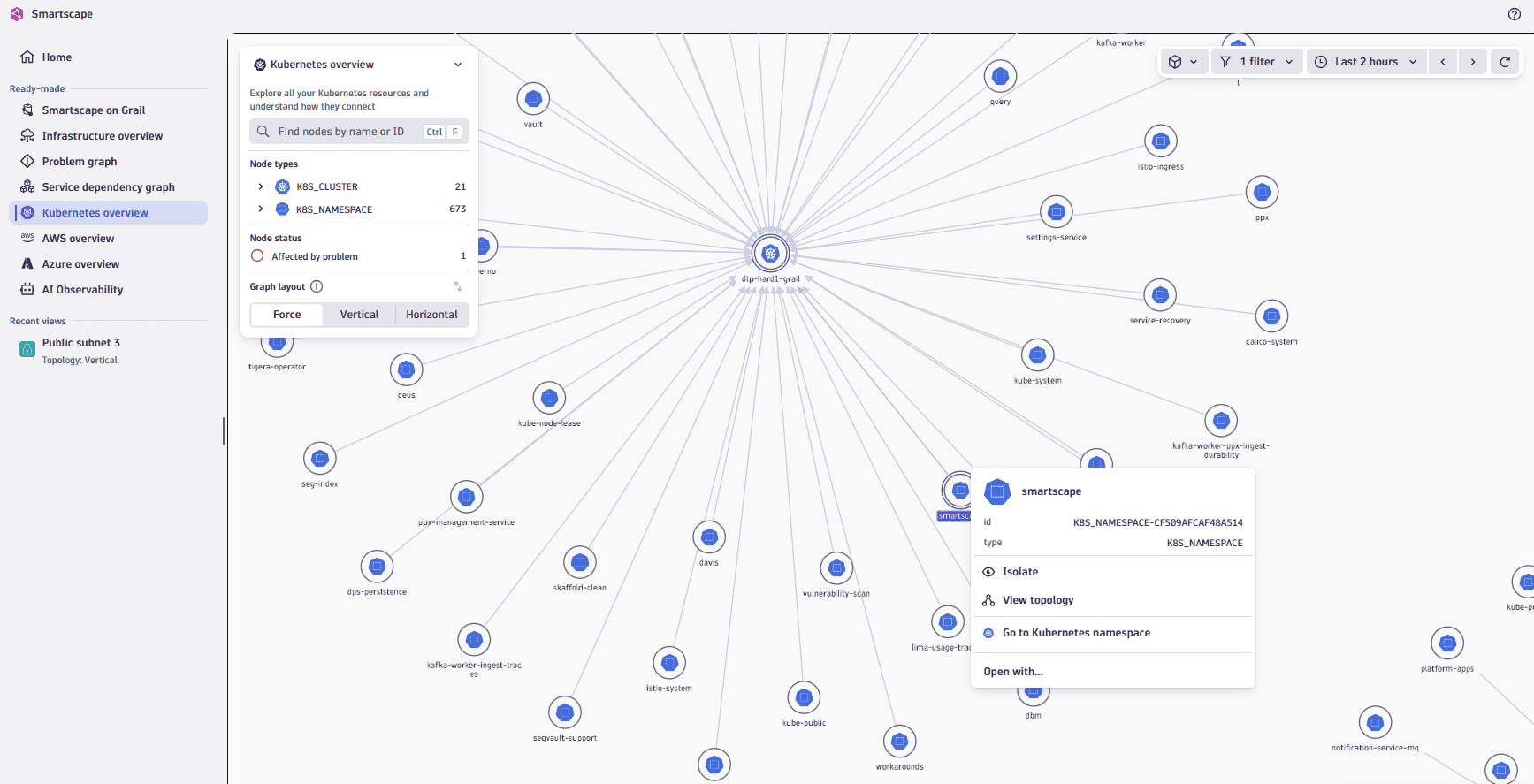Click Isolate in node popup

click(1113, 572)
